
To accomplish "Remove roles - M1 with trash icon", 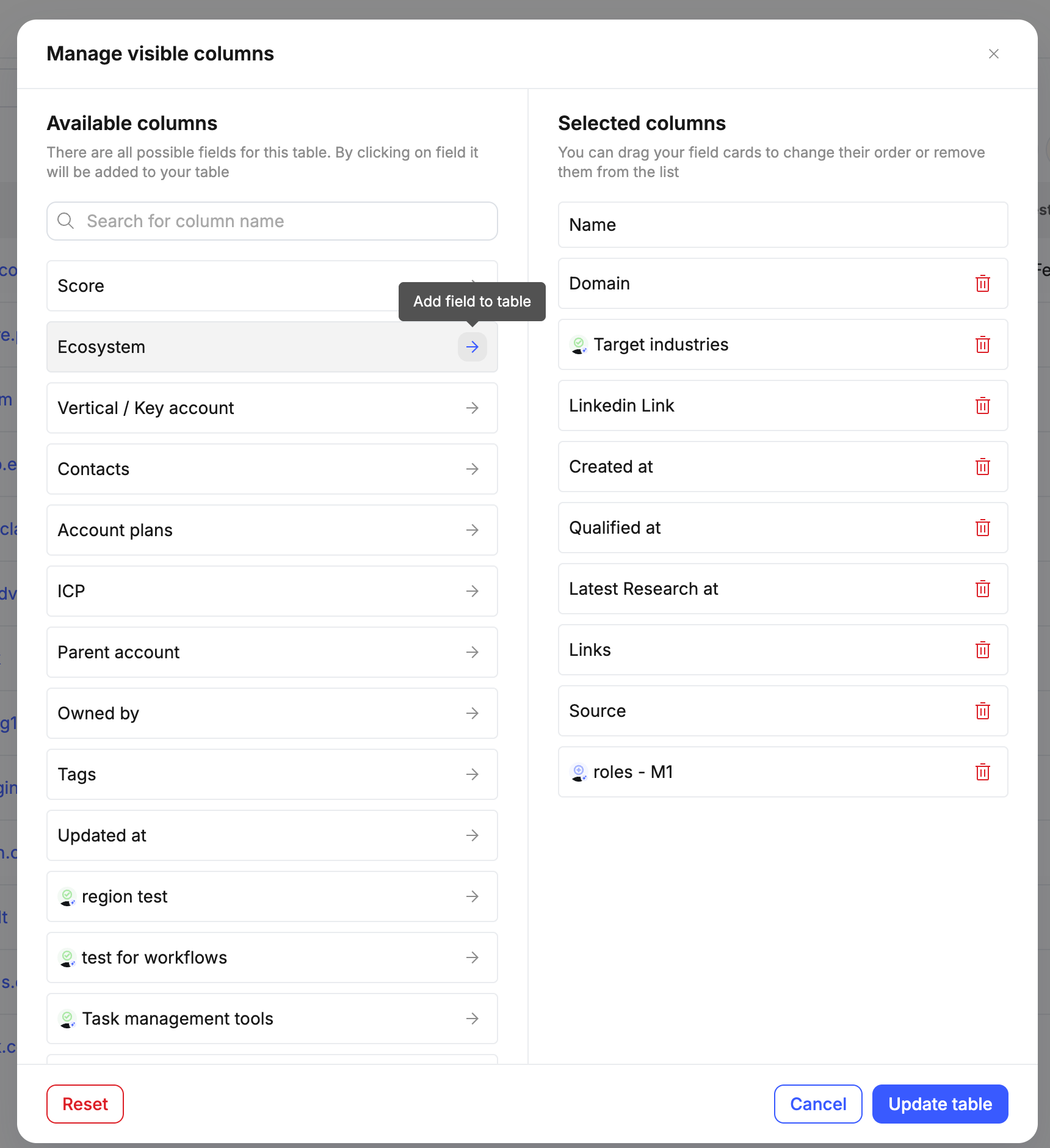I will pyautogui.click(x=982, y=772).
